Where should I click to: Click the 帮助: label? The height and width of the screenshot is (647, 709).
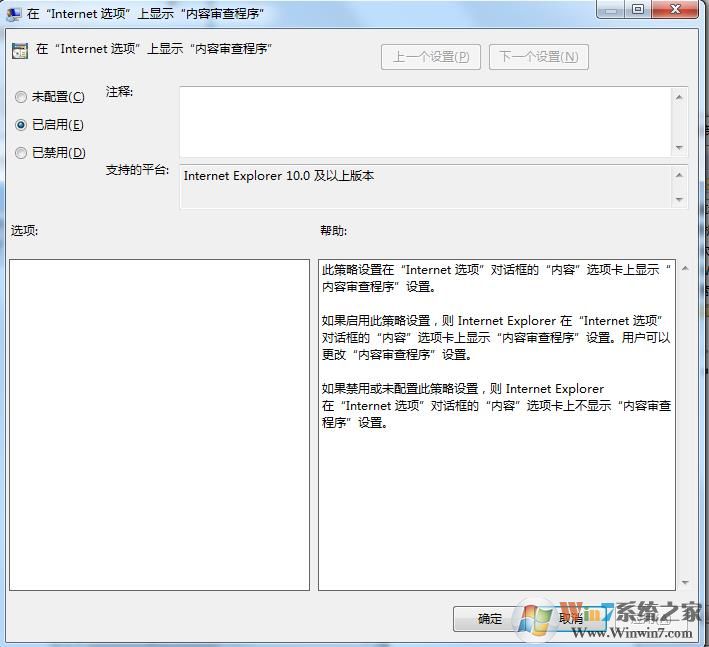pyautogui.click(x=333, y=231)
